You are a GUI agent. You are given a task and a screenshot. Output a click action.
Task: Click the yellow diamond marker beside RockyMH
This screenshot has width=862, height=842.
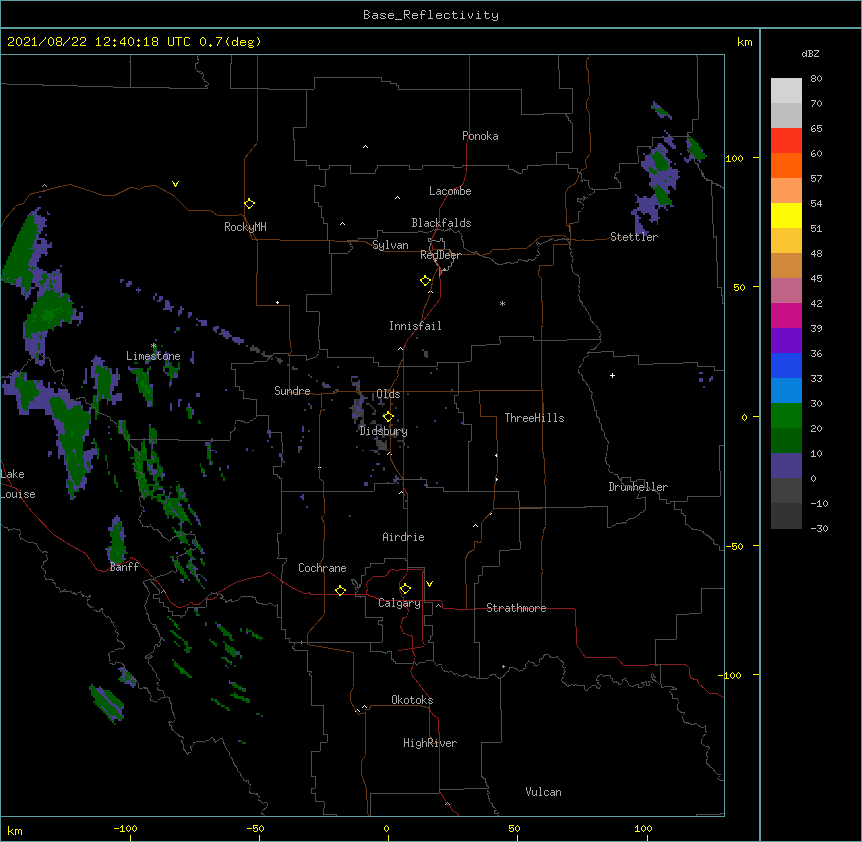click(249, 204)
